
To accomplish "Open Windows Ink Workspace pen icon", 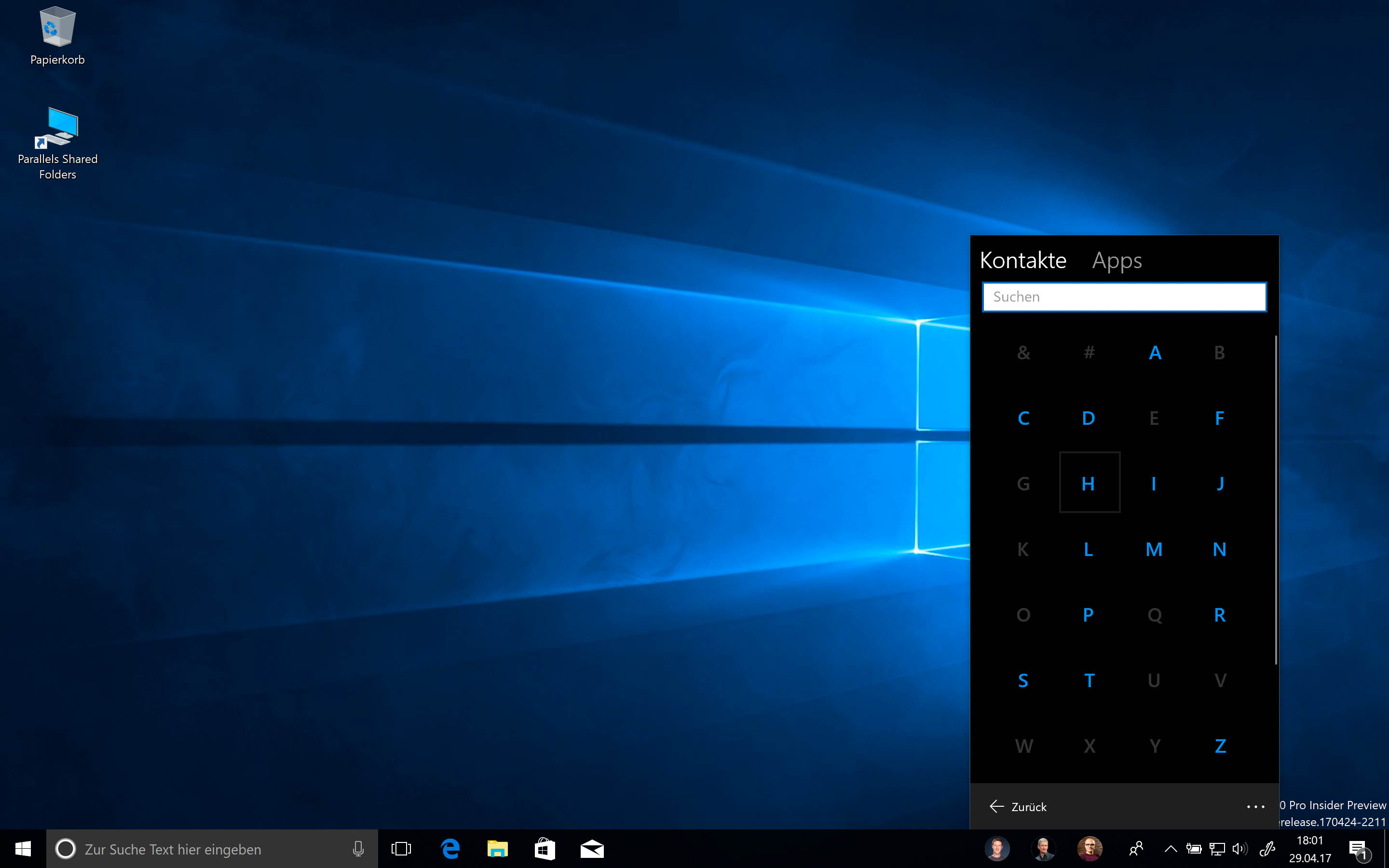I will [x=1267, y=849].
